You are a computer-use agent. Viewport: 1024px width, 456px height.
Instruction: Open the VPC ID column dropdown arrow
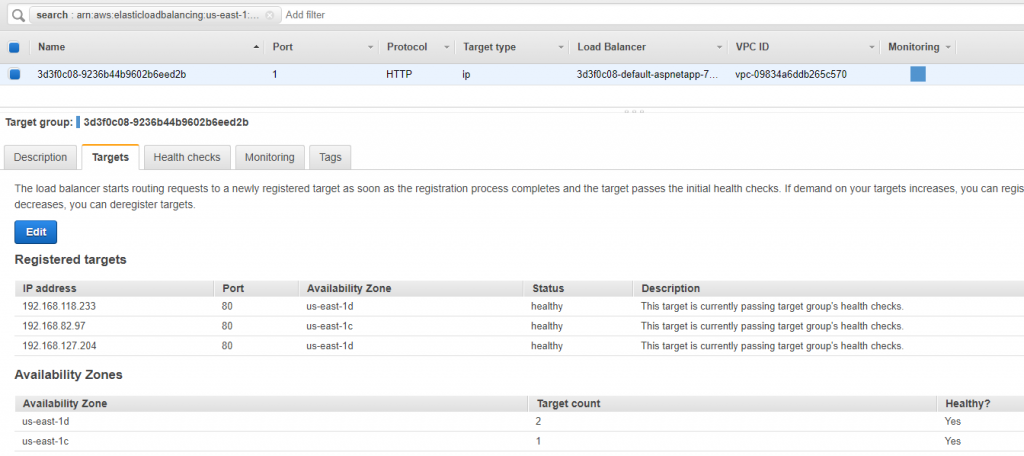[871, 48]
